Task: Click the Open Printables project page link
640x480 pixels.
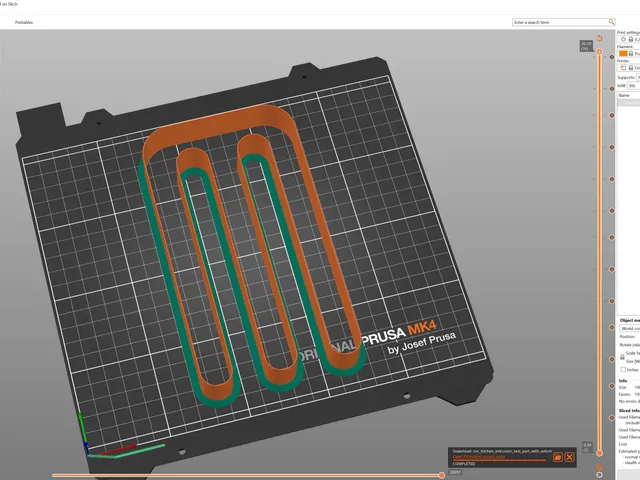Action: [479, 457]
